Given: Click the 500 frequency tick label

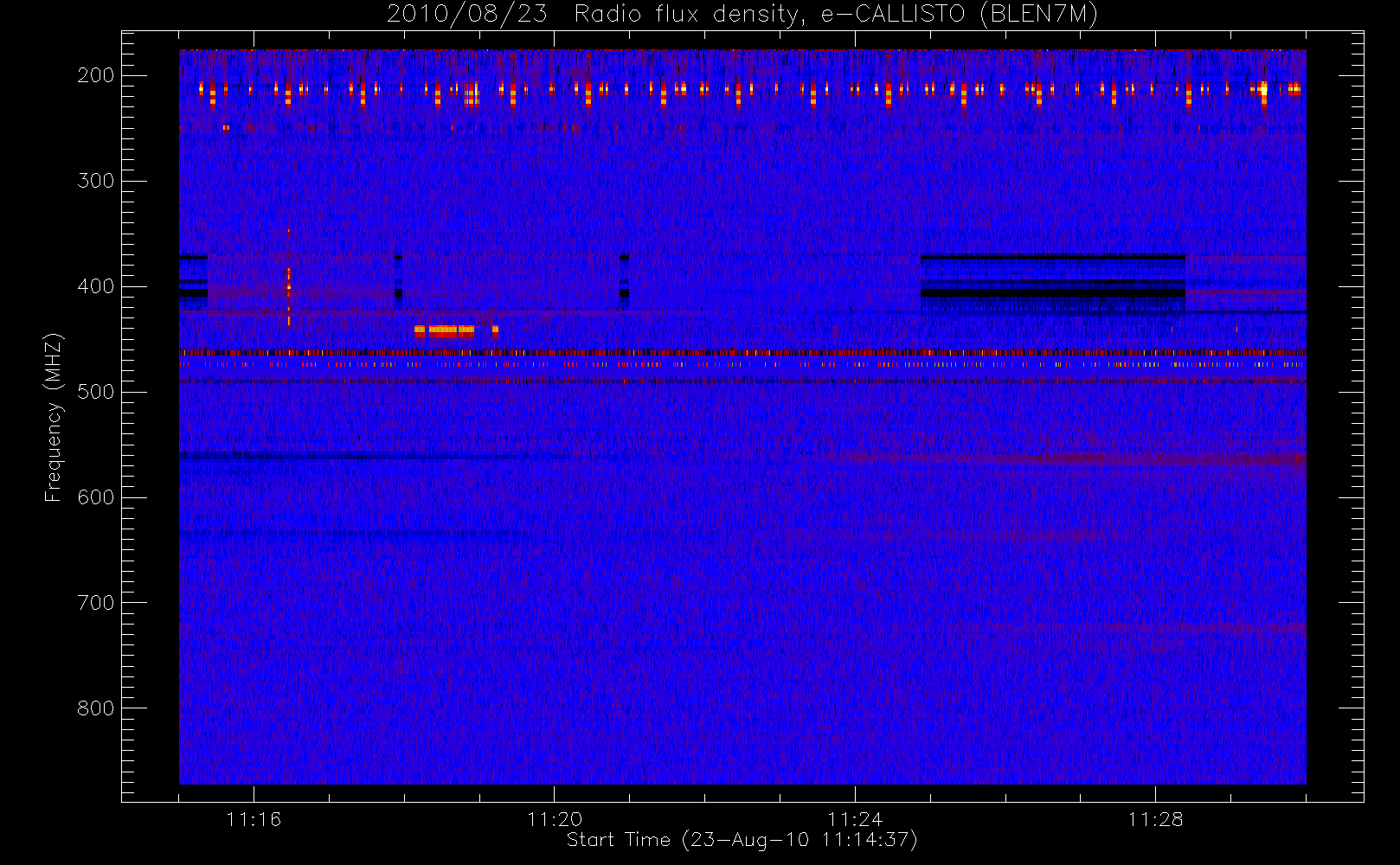Looking at the screenshot, I should (x=96, y=392).
